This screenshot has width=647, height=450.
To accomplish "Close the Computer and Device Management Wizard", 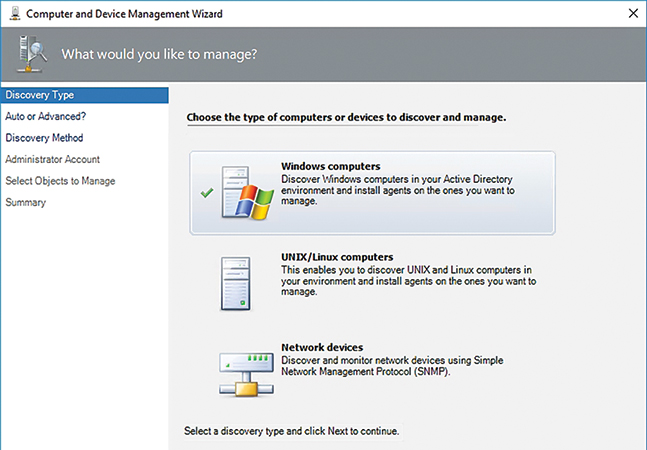I will (x=633, y=13).
